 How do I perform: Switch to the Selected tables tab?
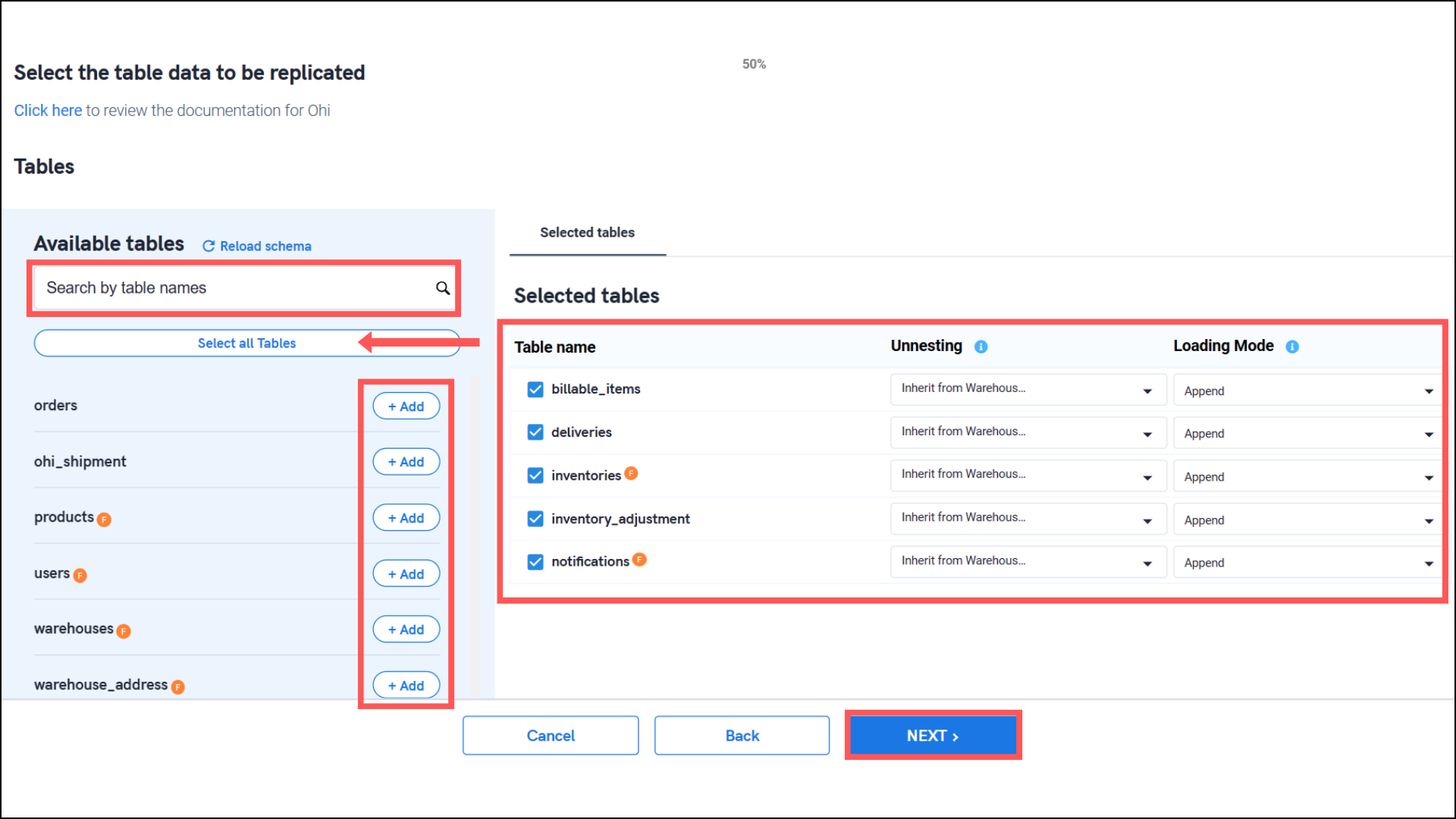(587, 233)
